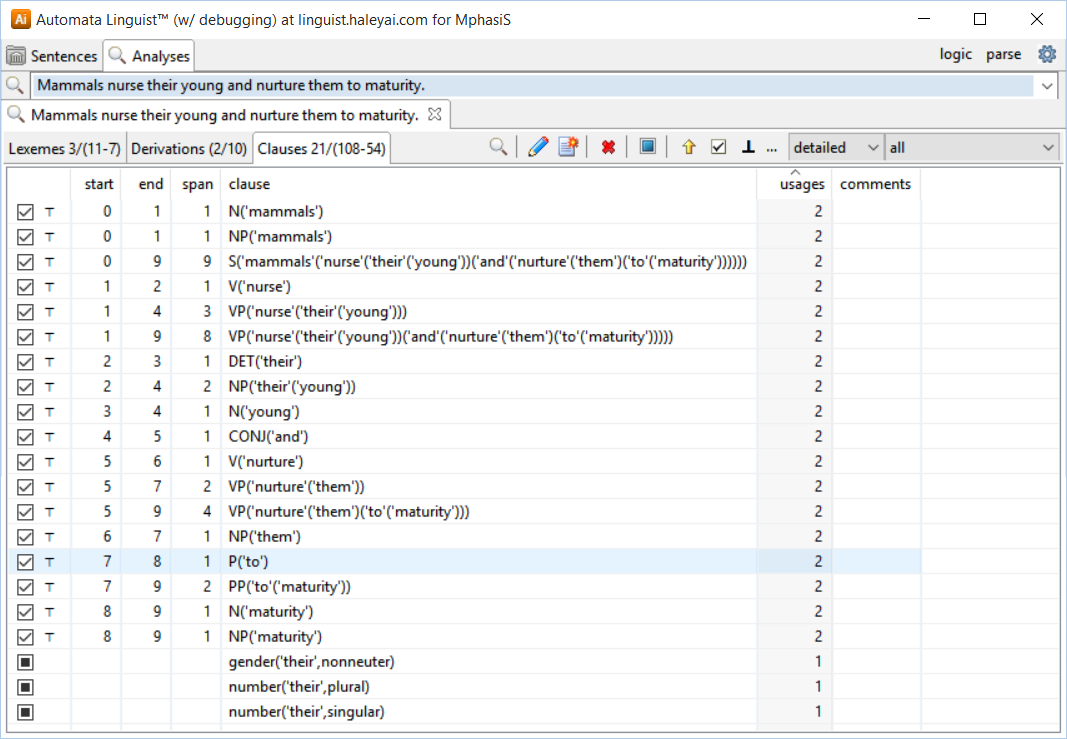Toggle the gender('their',nonneuter) checkbox

[25, 662]
